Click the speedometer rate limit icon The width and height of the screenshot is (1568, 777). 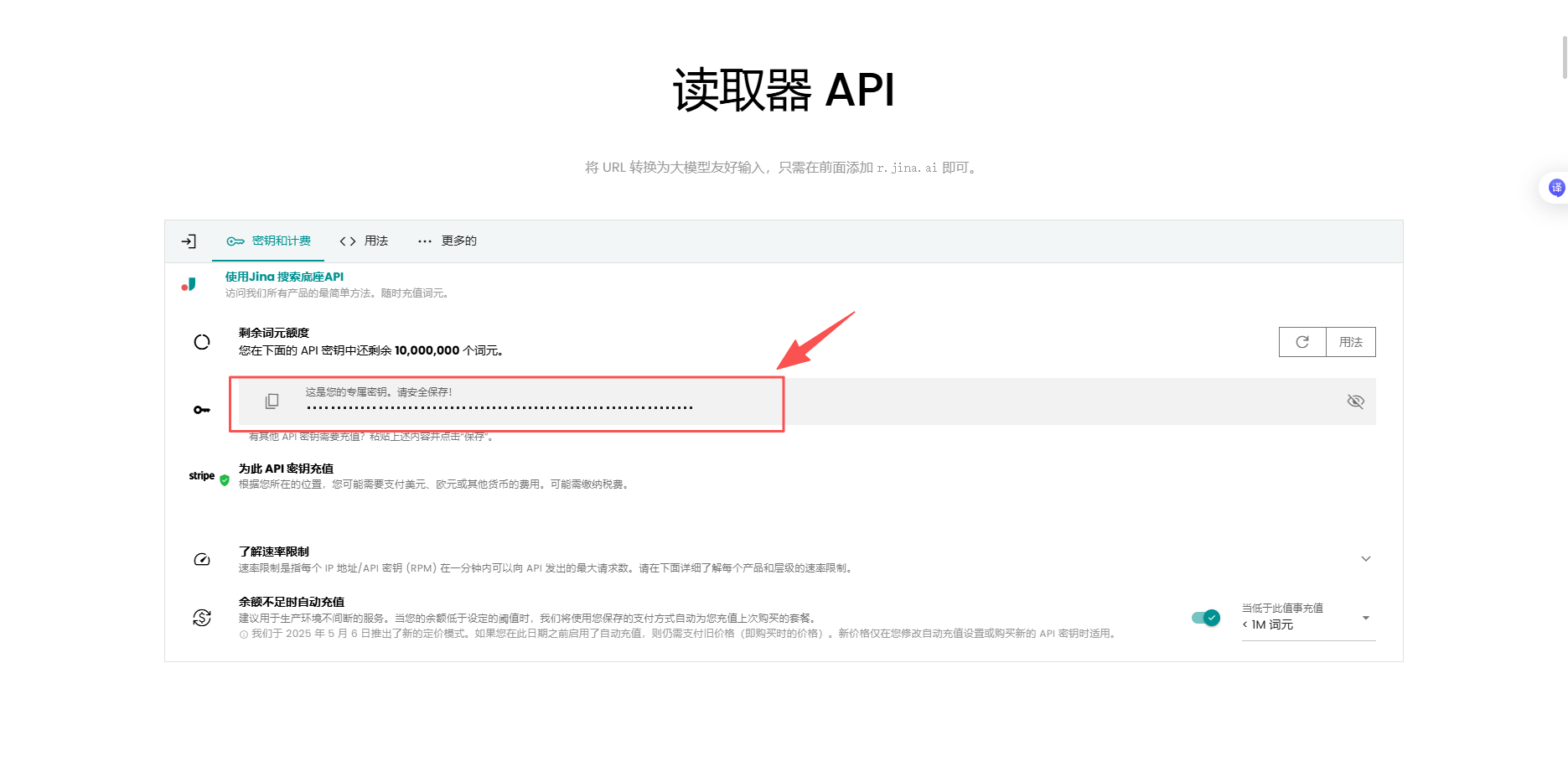pos(202,559)
